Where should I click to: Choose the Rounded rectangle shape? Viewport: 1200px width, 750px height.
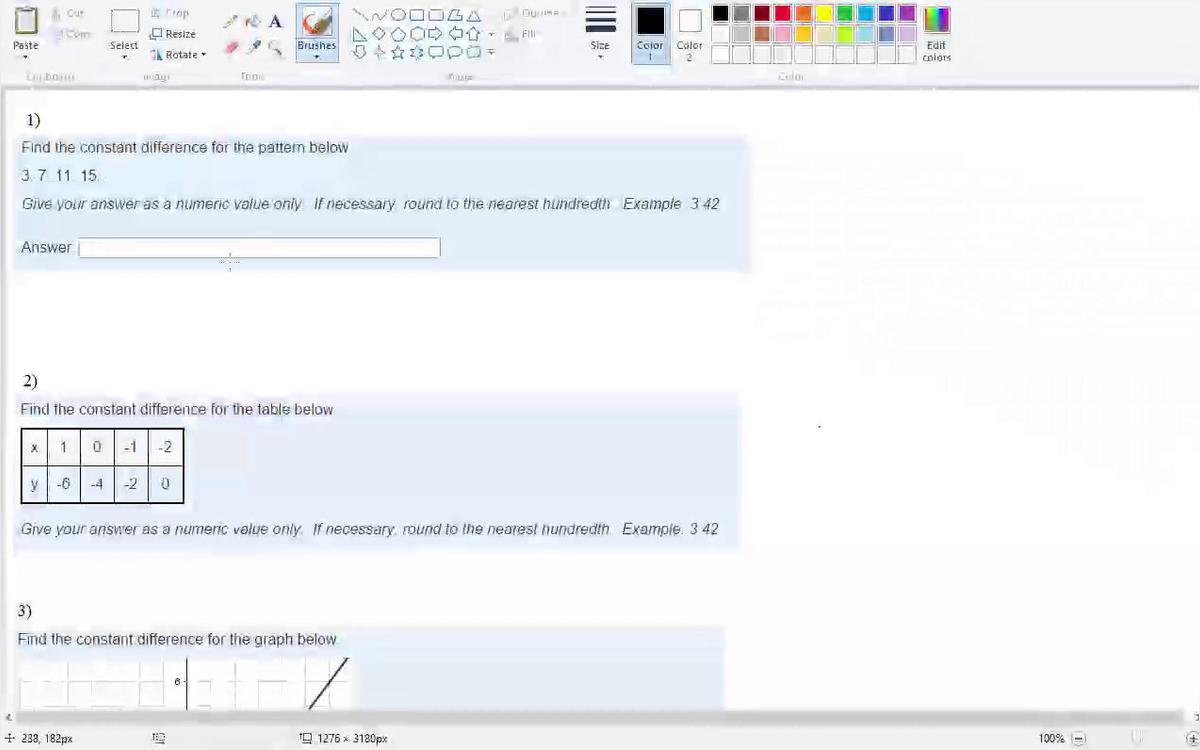[436, 15]
